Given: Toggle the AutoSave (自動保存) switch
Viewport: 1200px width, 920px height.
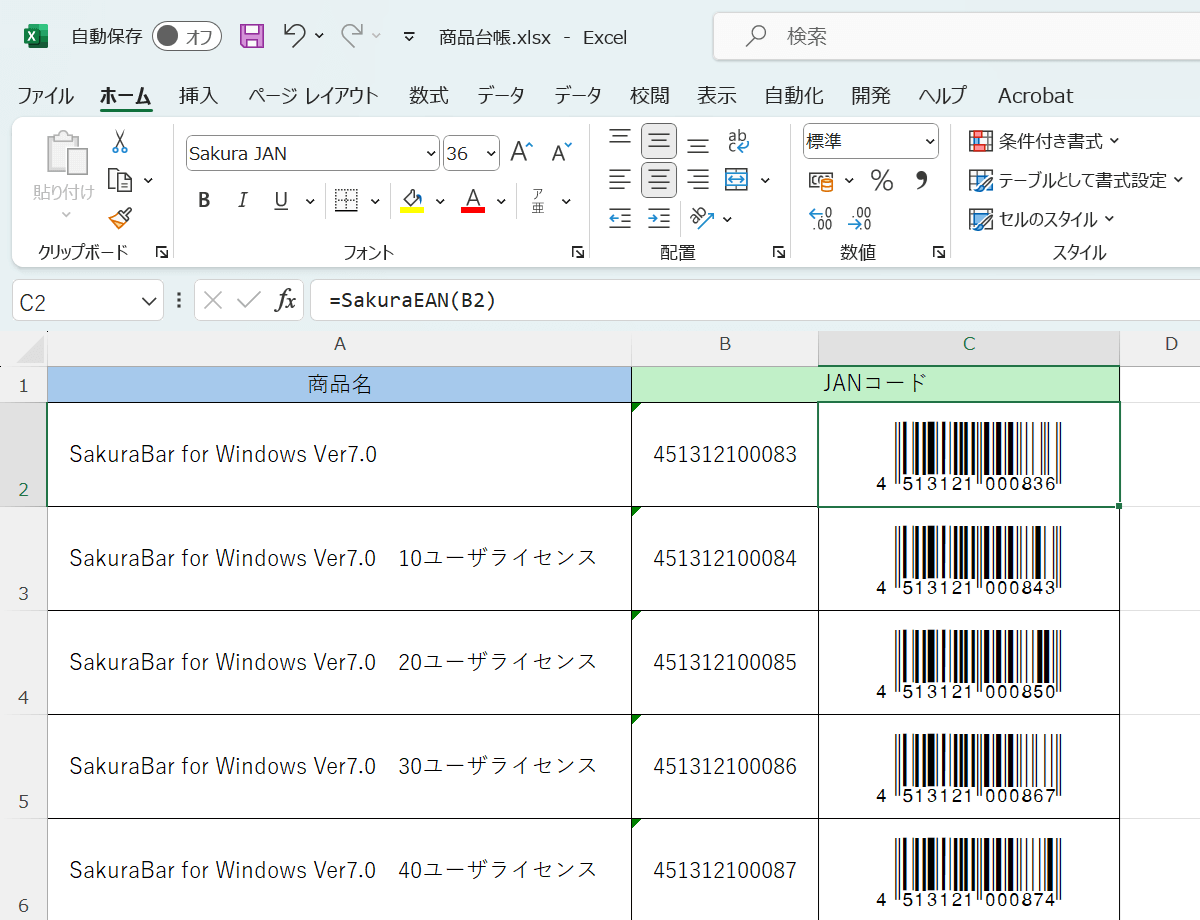Looking at the screenshot, I should 187,37.
